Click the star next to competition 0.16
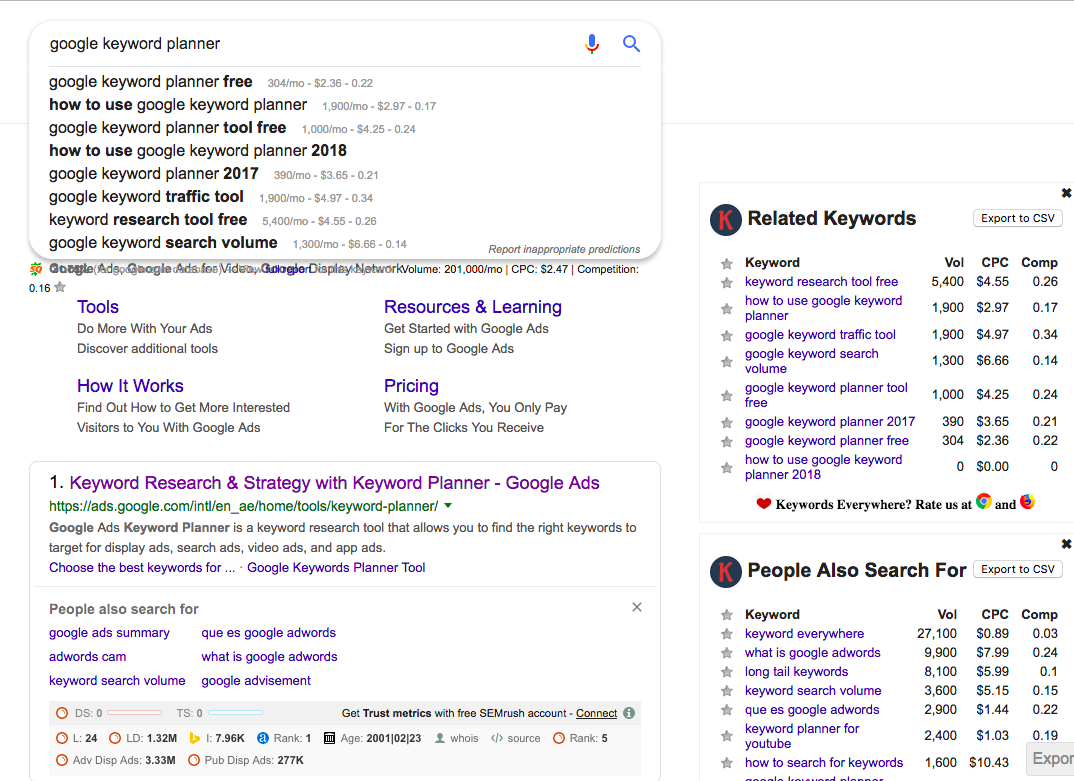Screen dimensions: 1074x781 point(60,287)
